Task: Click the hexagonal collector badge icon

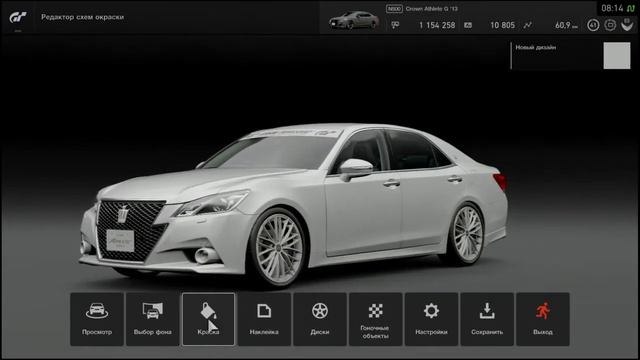Action: [610, 25]
